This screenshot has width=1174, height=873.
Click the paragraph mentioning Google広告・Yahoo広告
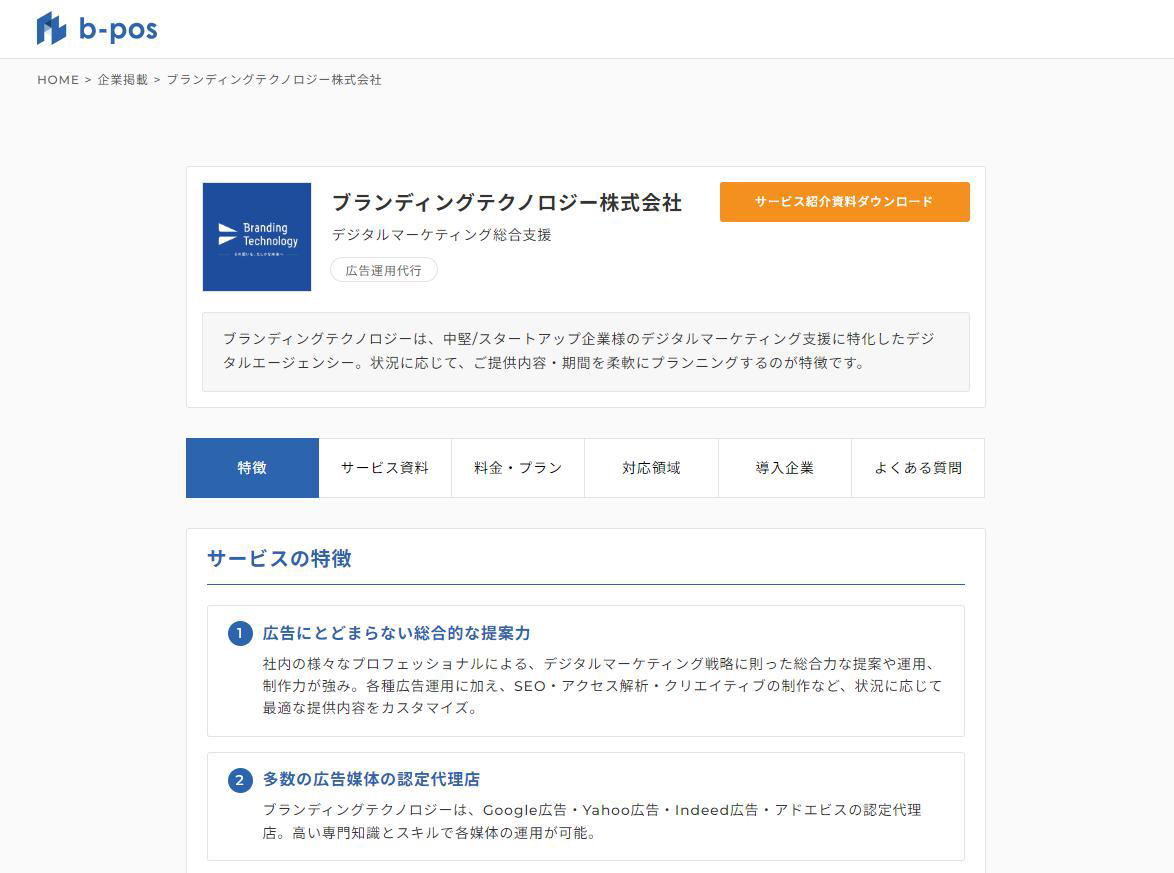[591, 821]
